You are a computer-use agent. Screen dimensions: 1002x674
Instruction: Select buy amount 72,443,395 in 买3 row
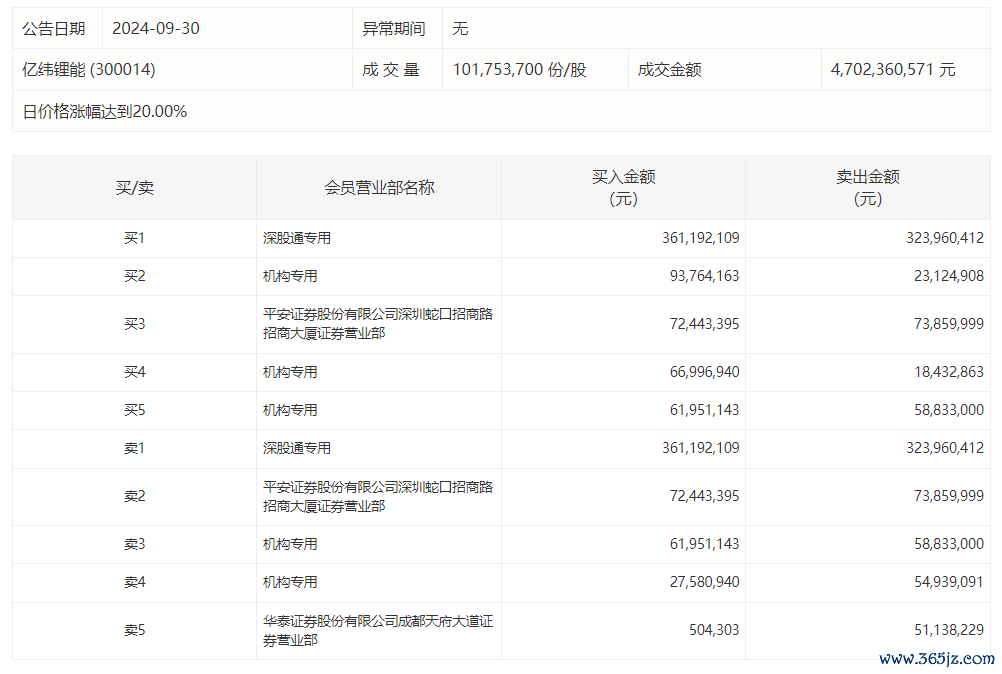pyautogui.click(x=704, y=324)
